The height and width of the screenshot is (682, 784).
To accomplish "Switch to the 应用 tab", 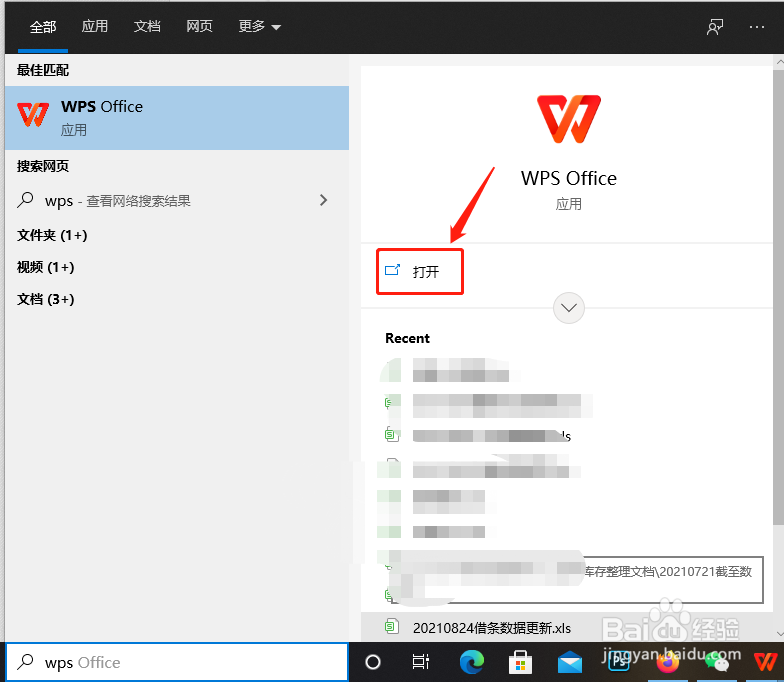I will coord(94,26).
